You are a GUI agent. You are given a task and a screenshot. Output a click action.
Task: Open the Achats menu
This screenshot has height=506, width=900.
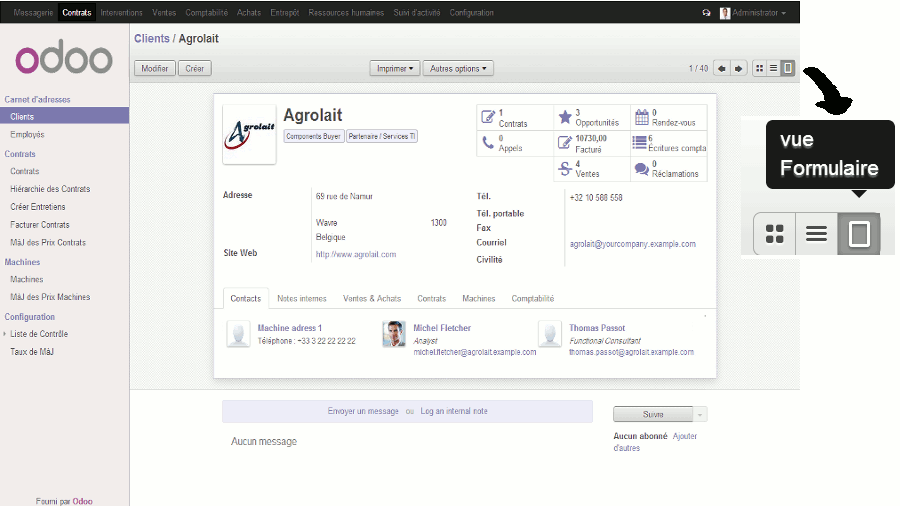(249, 13)
